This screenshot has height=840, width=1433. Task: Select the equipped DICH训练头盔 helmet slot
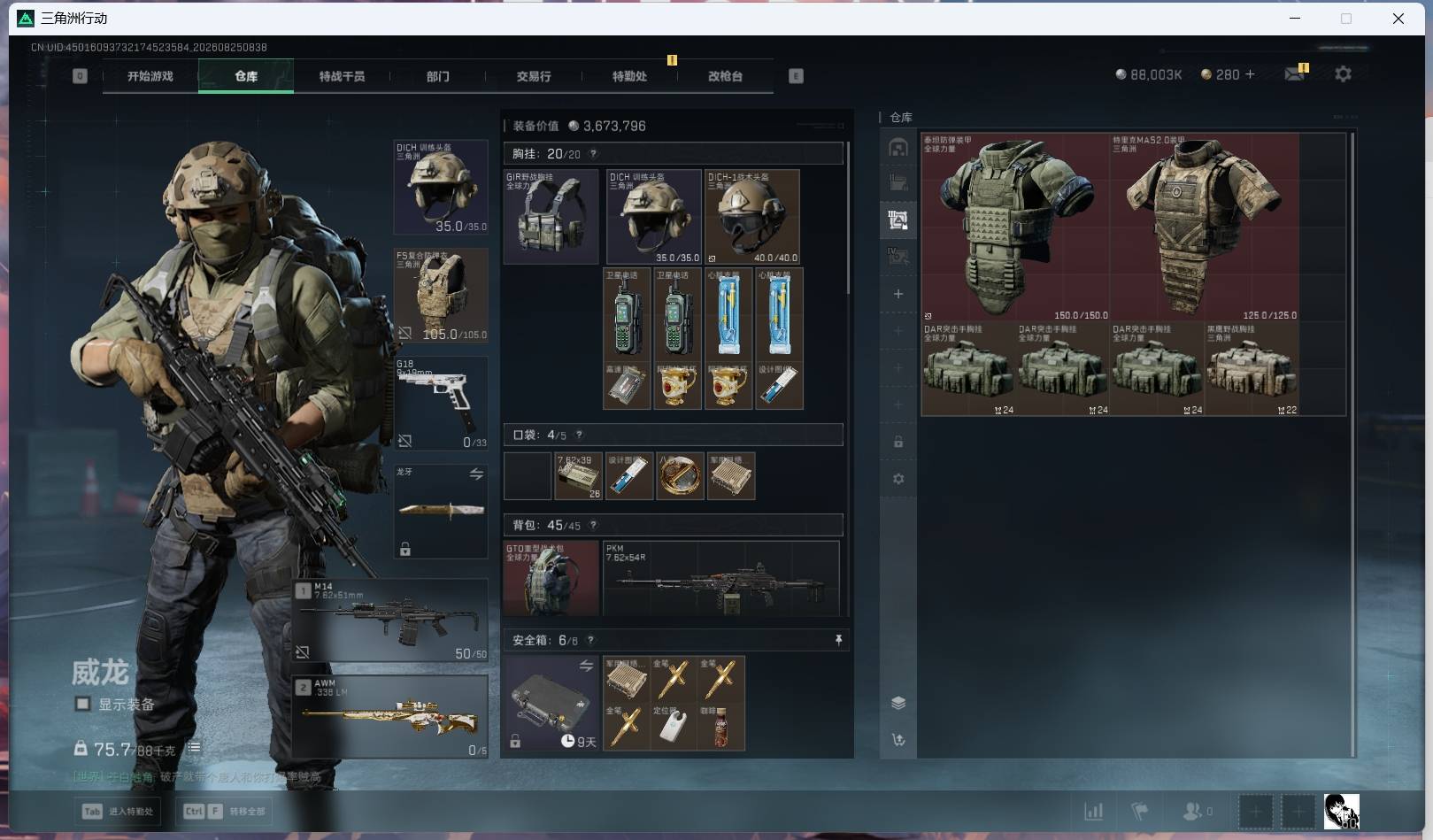(441, 187)
